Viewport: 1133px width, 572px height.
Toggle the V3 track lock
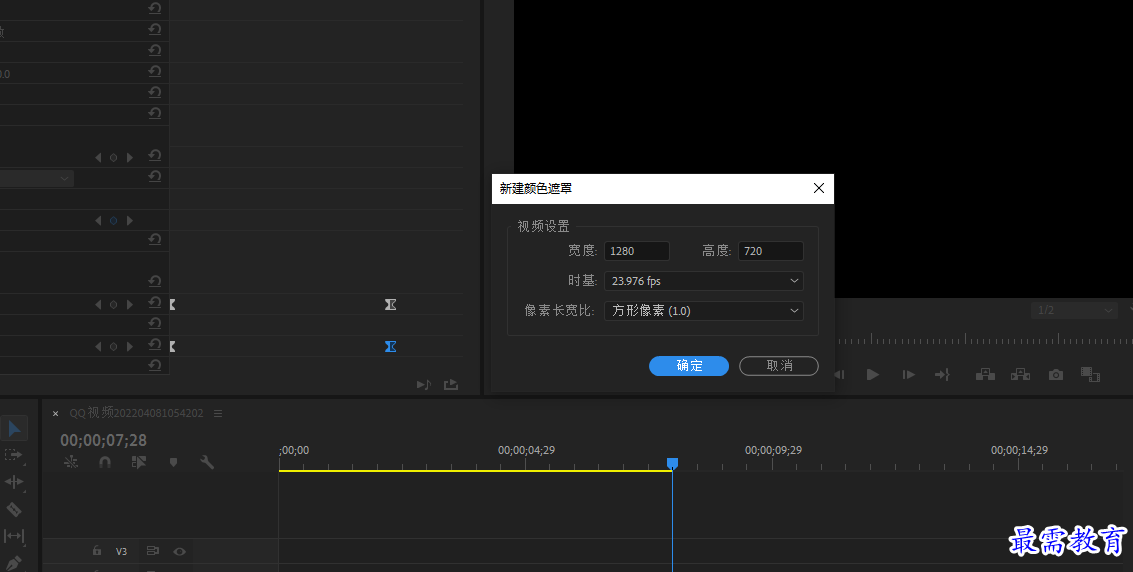97,551
